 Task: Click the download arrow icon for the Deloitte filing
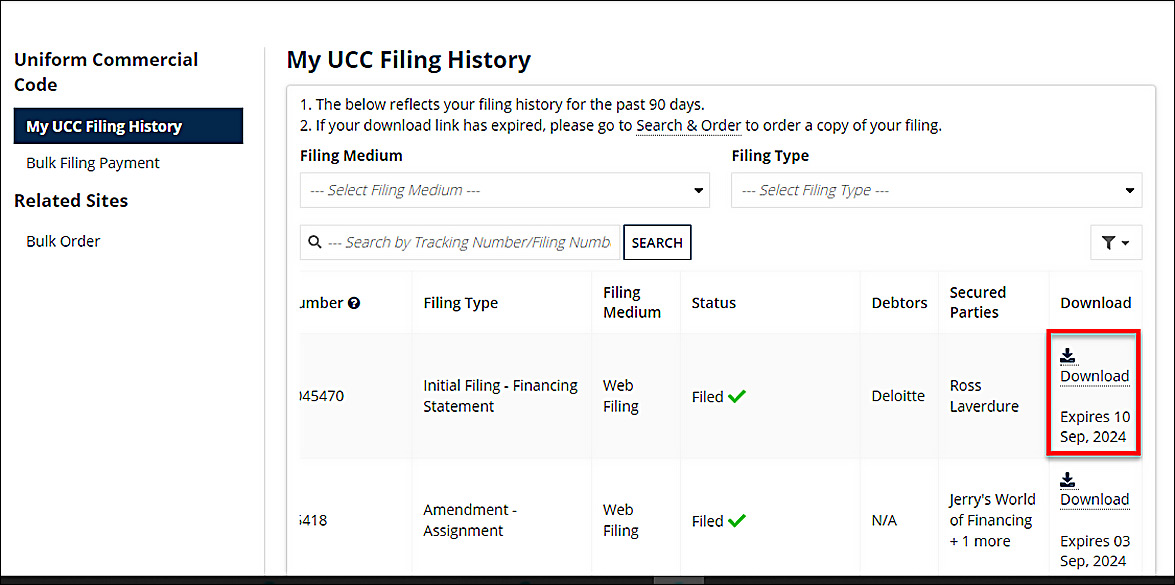point(1067,355)
